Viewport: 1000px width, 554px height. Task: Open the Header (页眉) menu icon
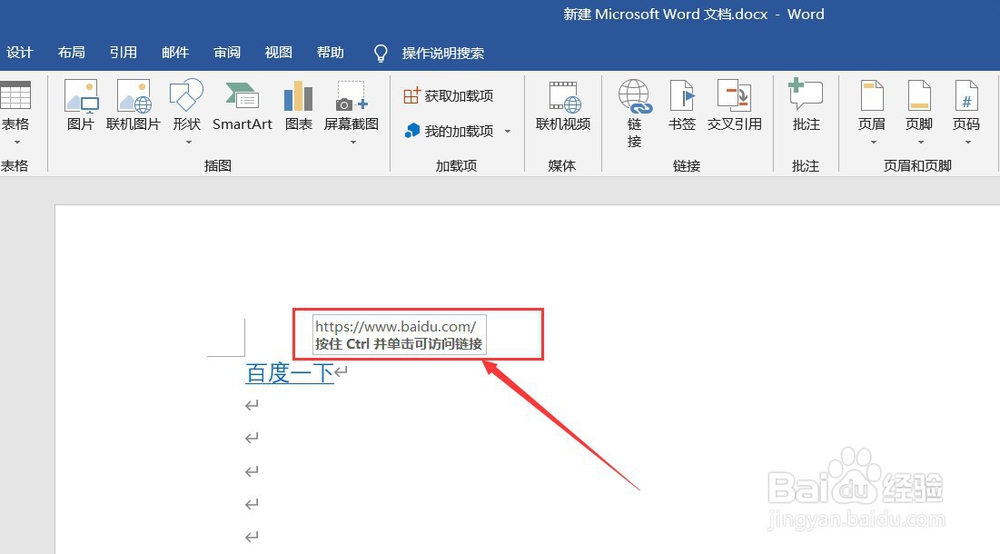872,97
